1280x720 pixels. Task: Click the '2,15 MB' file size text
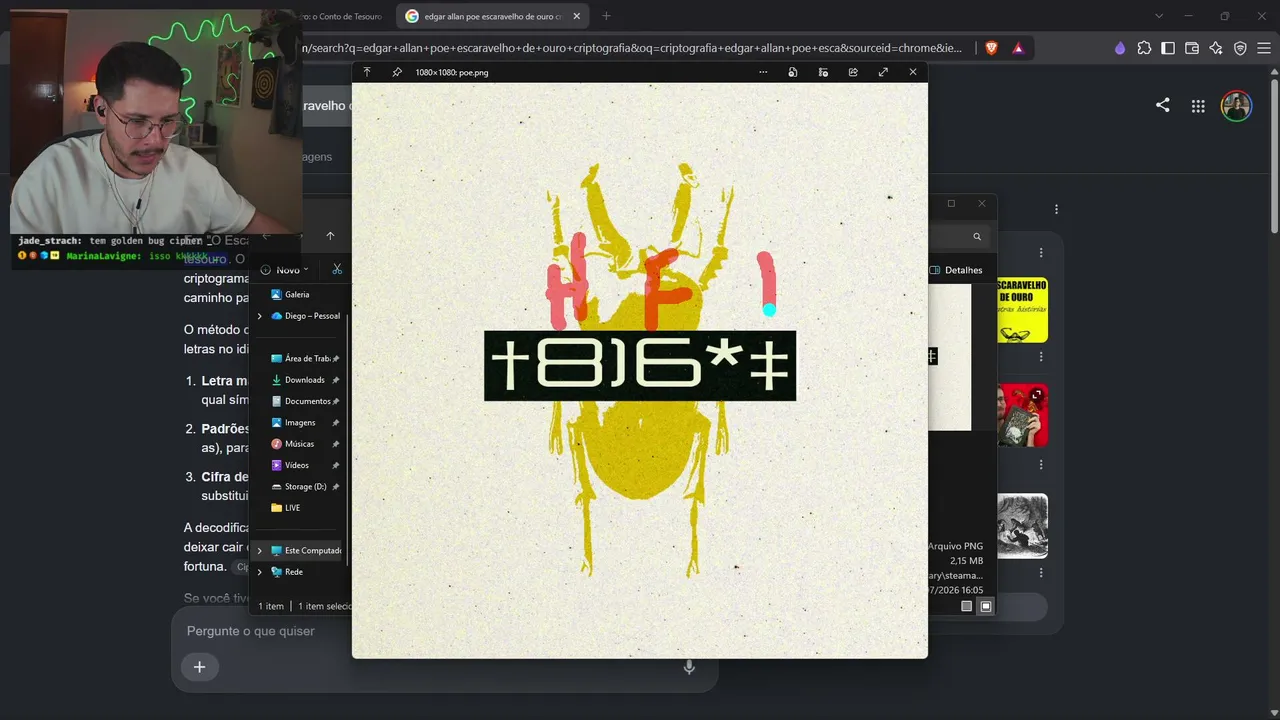[x=966, y=561]
